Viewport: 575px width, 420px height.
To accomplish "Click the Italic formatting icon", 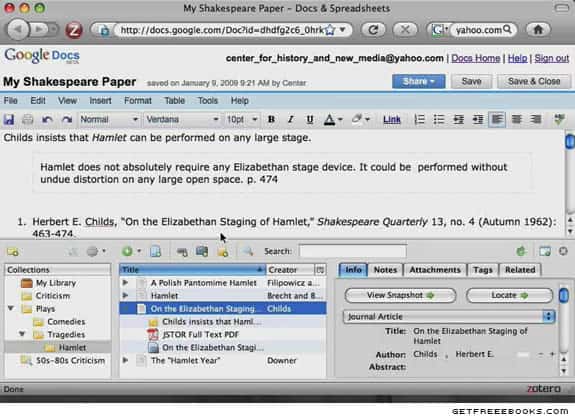I will point(290,120).
